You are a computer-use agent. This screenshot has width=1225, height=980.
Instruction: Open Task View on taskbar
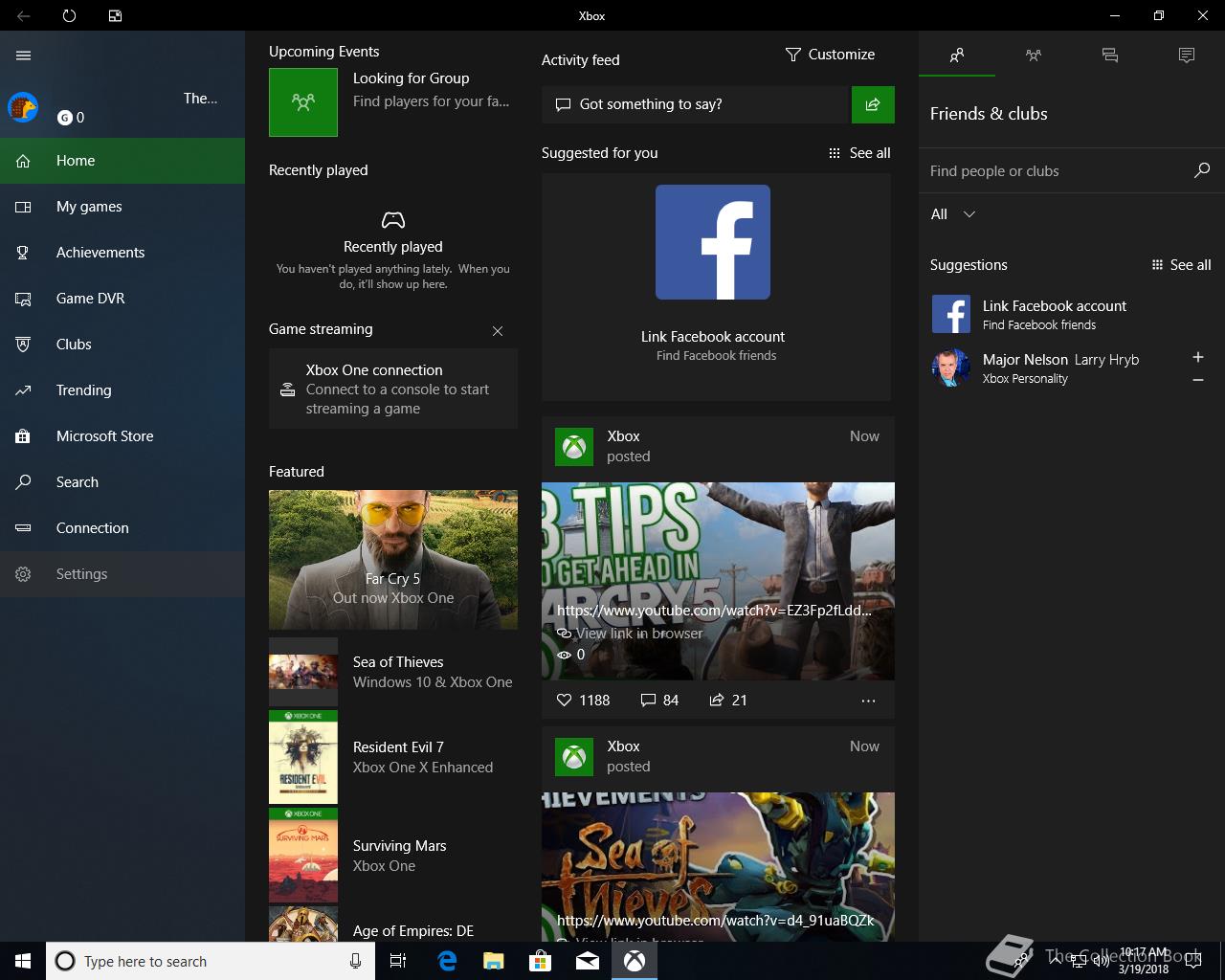[398, 961]
